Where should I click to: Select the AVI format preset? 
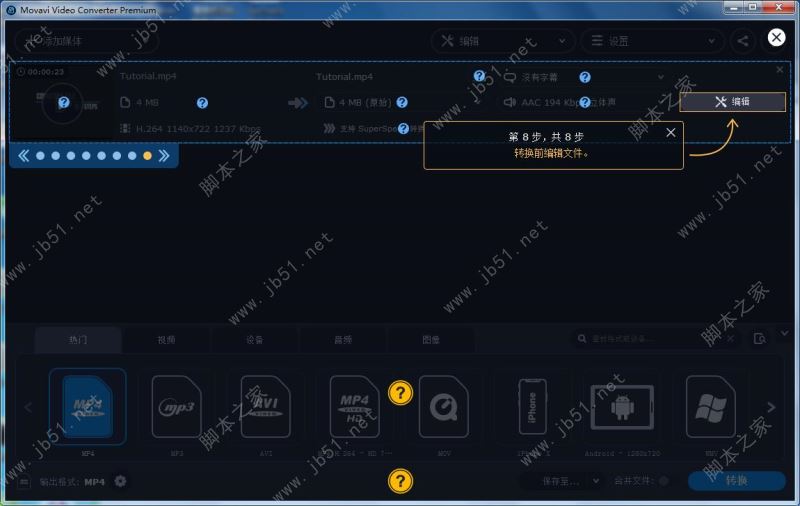(x=265, y=407)
